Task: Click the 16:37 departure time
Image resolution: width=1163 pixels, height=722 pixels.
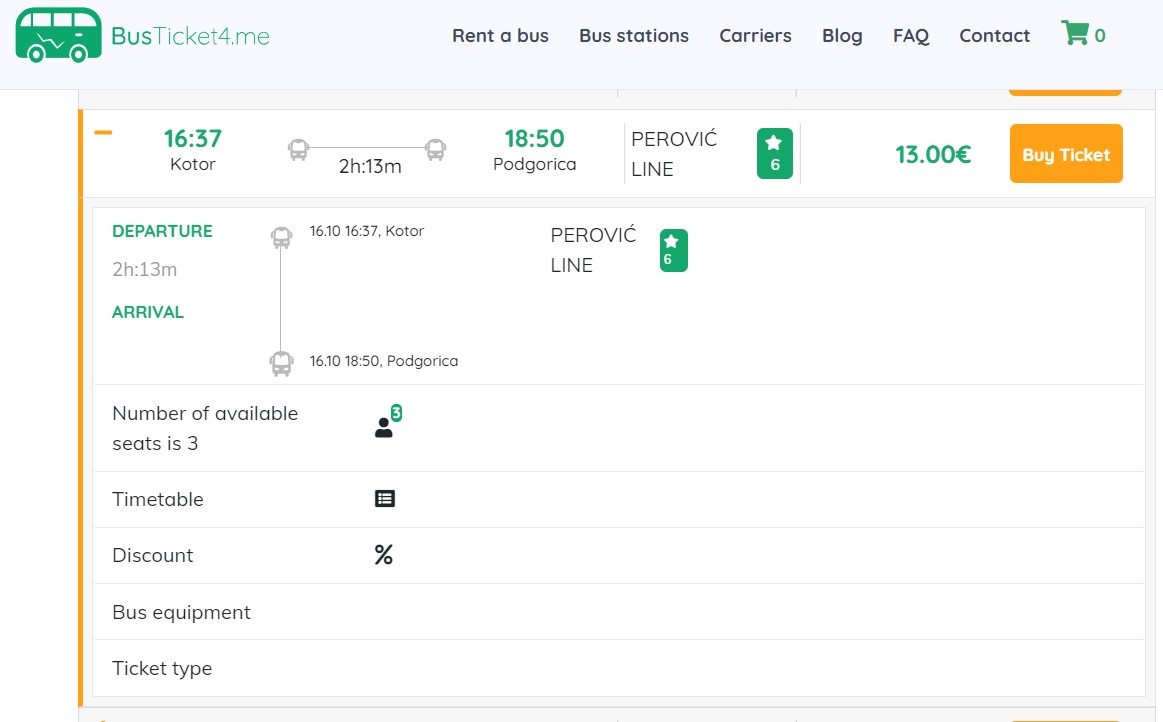Action: click(193, 138)
